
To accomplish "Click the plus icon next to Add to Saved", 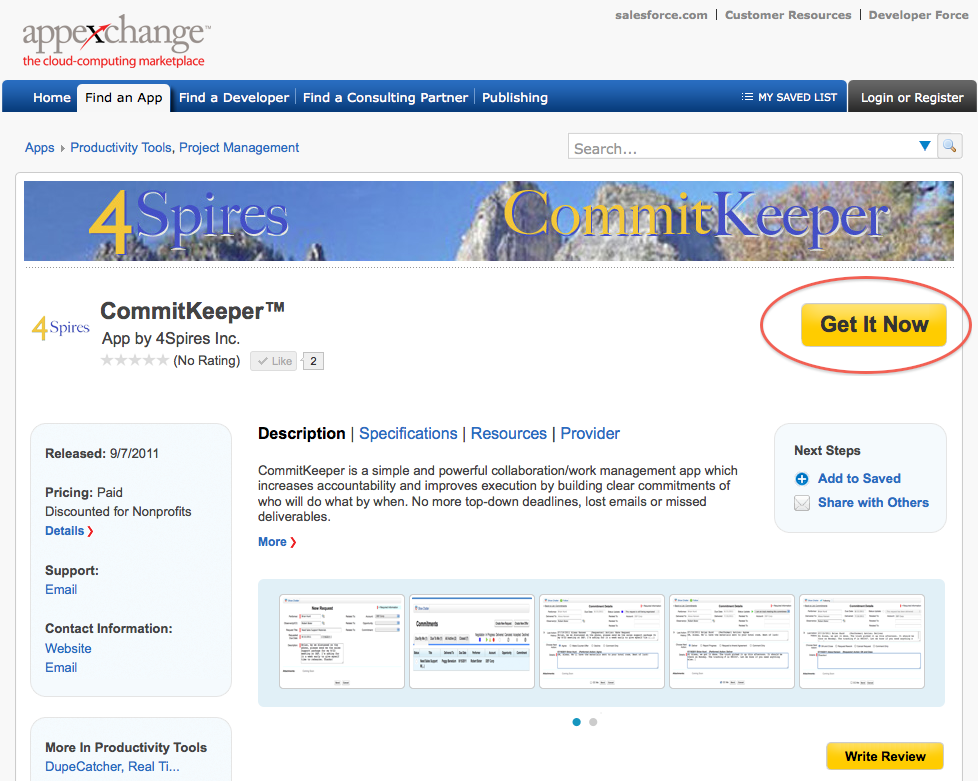I will [802, 479].
